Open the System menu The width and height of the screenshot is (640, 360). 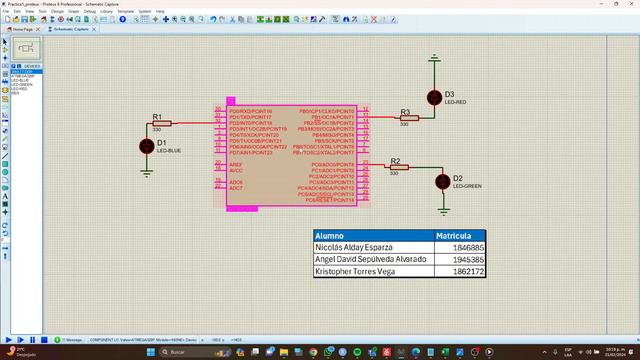pyautogui.click(x=144, y=11)
